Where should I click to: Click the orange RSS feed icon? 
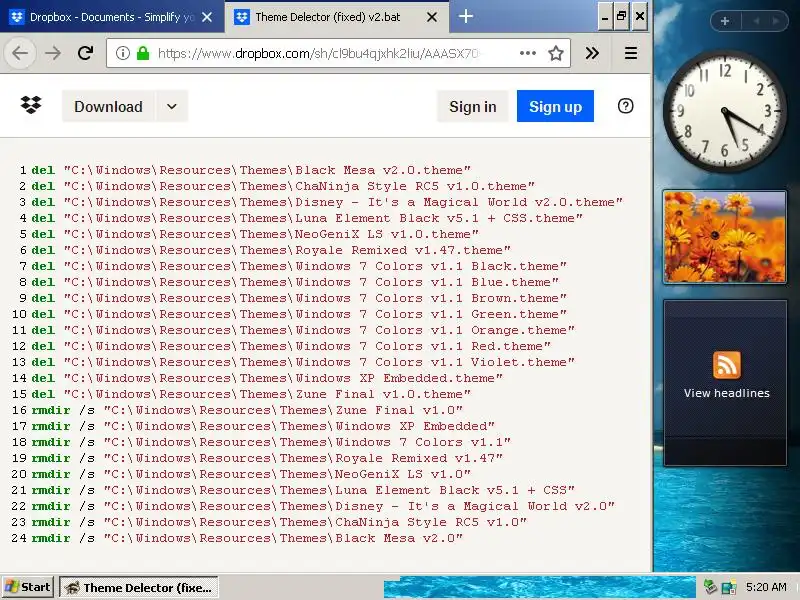tap(727, 365)
